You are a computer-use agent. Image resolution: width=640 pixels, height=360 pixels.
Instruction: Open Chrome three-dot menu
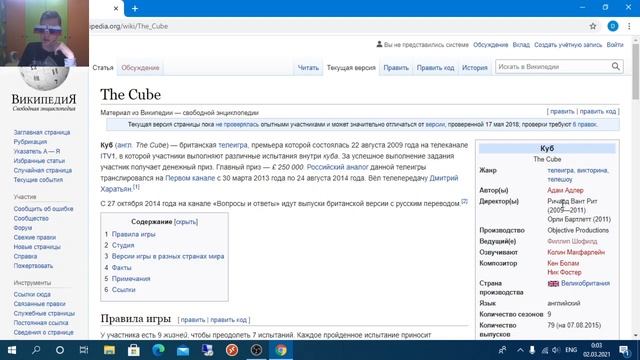click(x=629, y=26)
